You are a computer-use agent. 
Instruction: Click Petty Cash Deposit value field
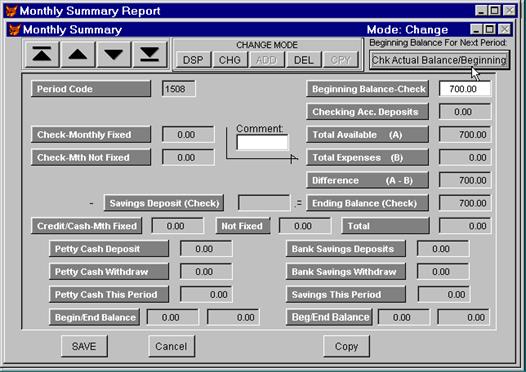click(206, 249)
